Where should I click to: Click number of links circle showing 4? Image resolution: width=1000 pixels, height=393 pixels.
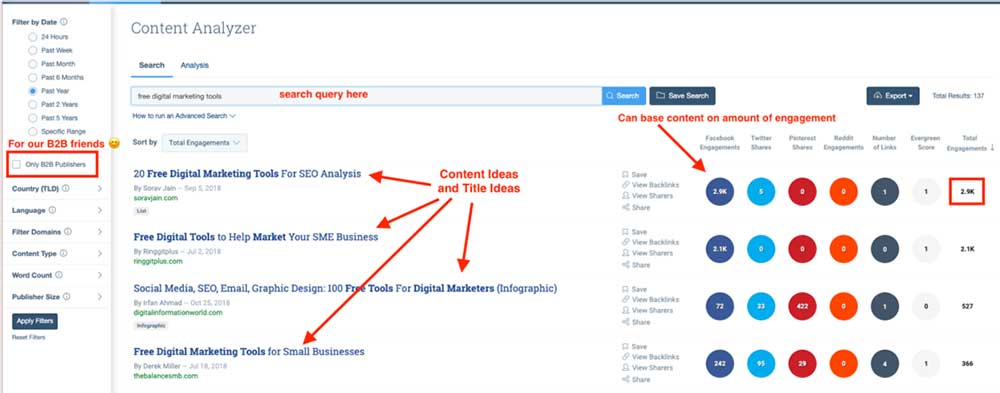(885, 364)
